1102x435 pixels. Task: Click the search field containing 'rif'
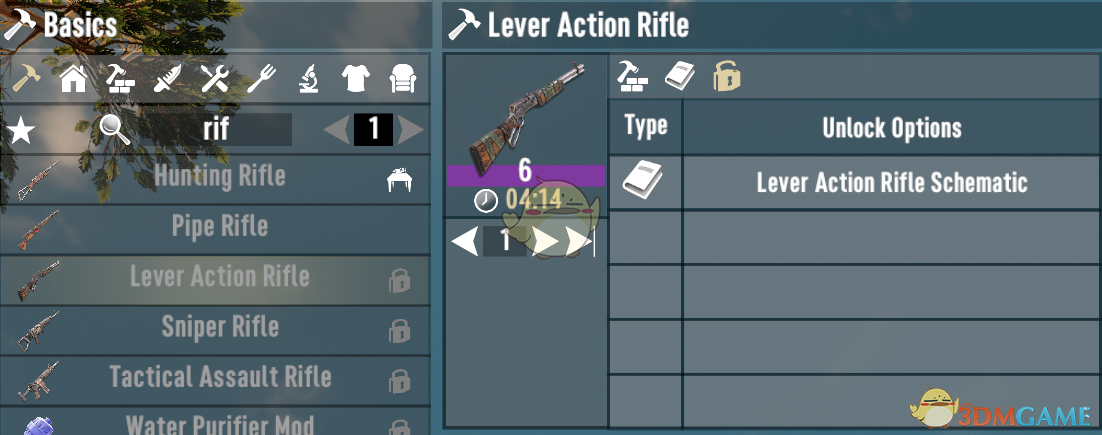[x=215, y=129]
